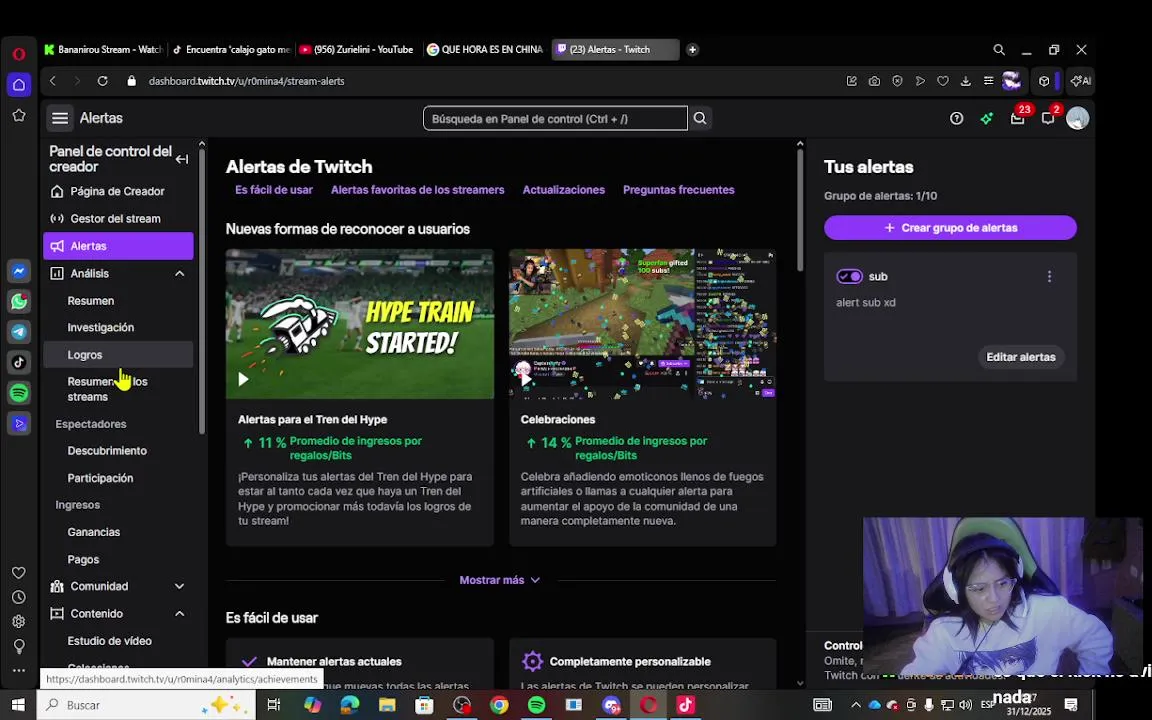Click the Opera downloads icon
This screenshot has width=1152, height=720.
coord(965,81)
